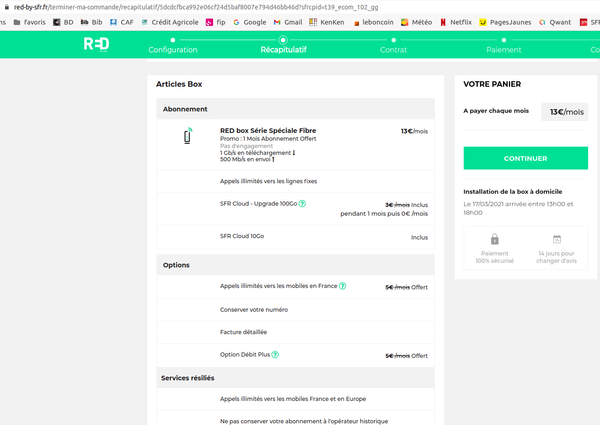Image resolution: width=600 pixels, height=425 pixels.
Task: Go to the Contrat step
Action: click(x=393, y=46)
